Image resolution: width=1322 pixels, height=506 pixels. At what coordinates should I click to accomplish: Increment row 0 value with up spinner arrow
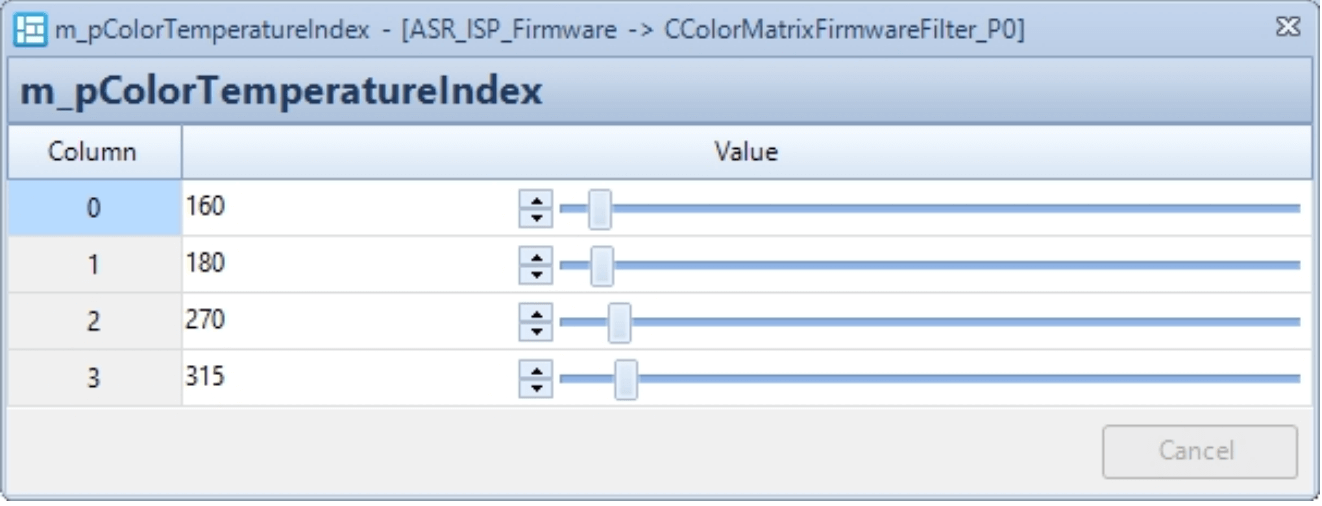536,202
